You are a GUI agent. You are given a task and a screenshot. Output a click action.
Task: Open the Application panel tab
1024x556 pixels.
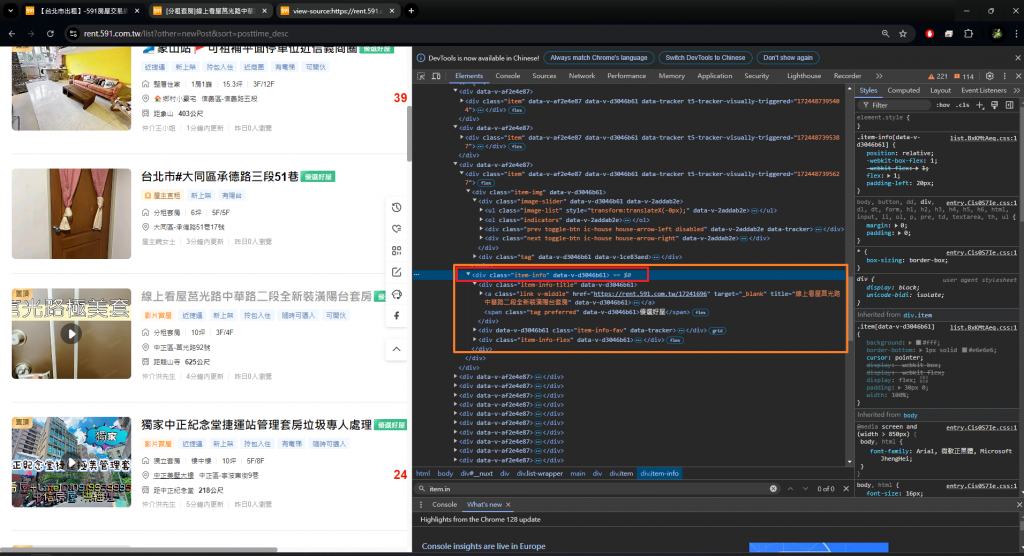(x=714, y=76)
